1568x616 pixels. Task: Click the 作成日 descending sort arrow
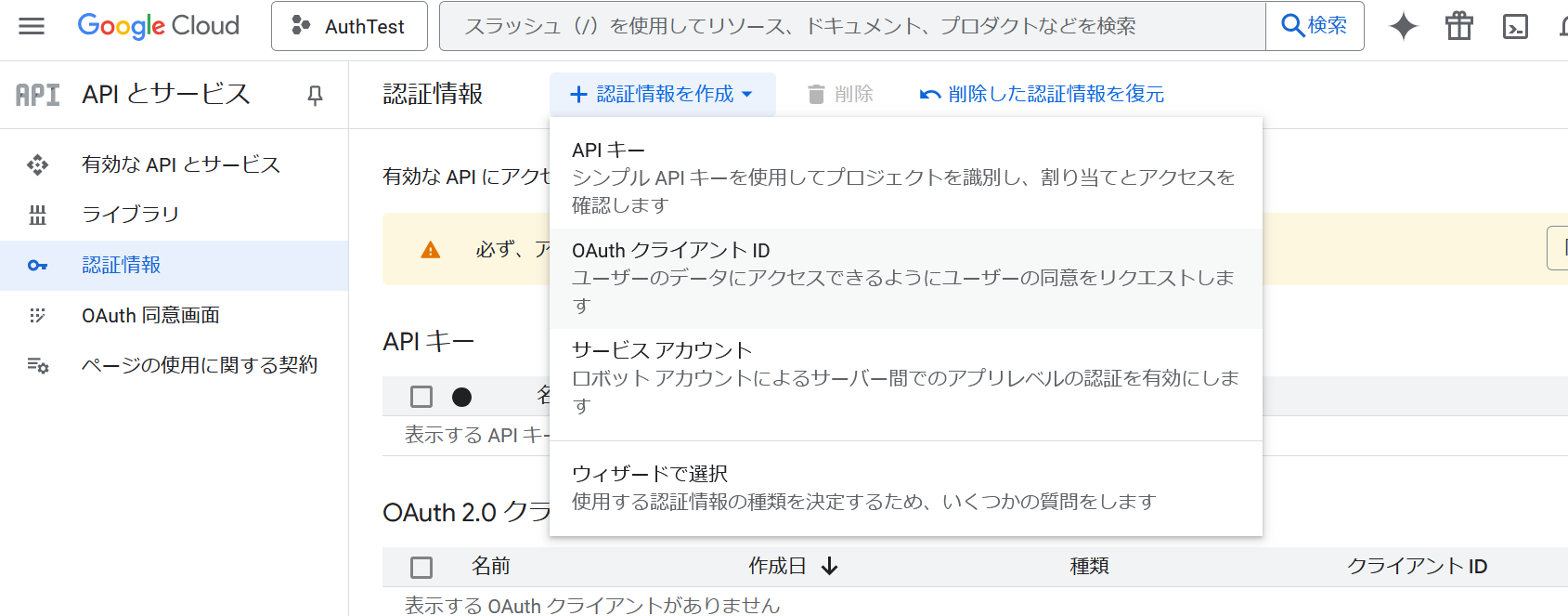(830, 566)
